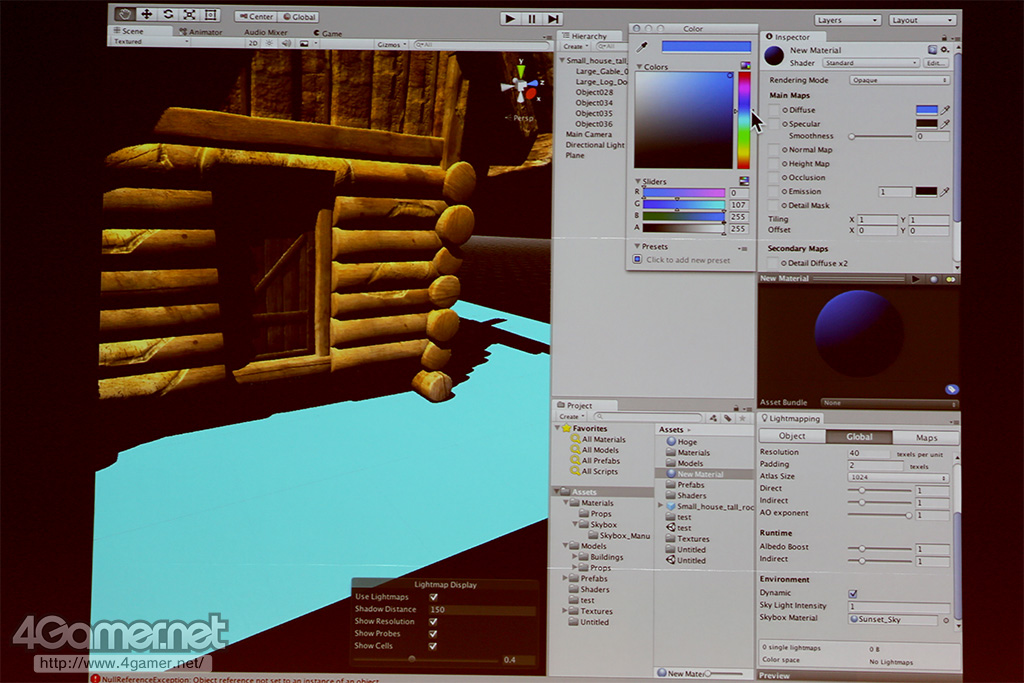Pick the eyedropper in Color window
The image size is (1024, 683).
point(642,47)
